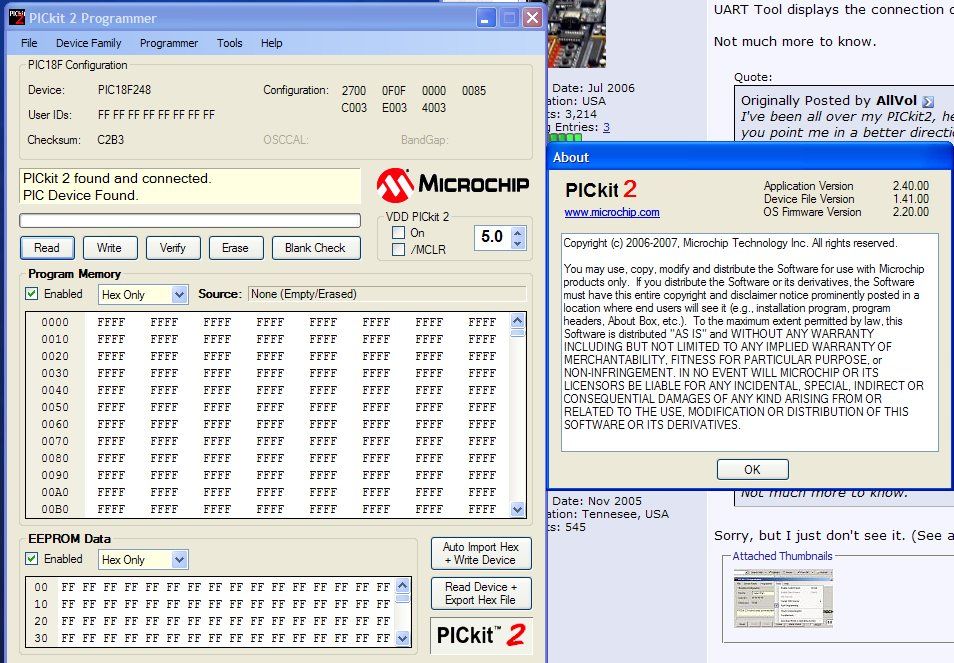Viewport: 954px width, 663px height.
Task: Click quote arrow icon beside AllVol
Action: (928, 102)
